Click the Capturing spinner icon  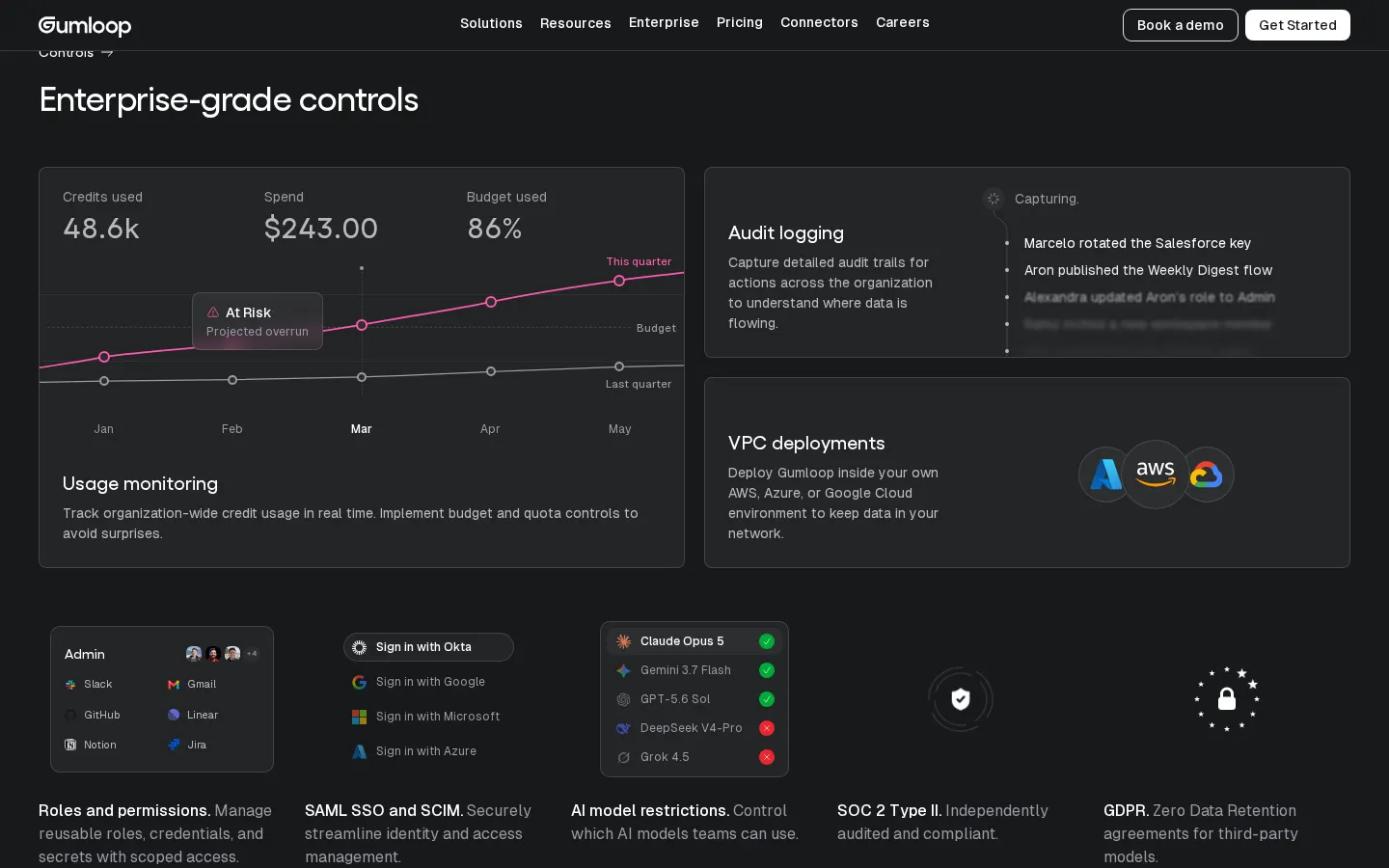[994, 199]
